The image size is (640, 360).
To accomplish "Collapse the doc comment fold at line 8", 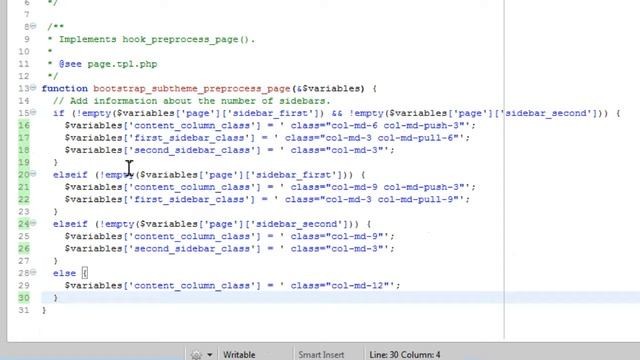I will pyautogui.click(x=33, y=26).
